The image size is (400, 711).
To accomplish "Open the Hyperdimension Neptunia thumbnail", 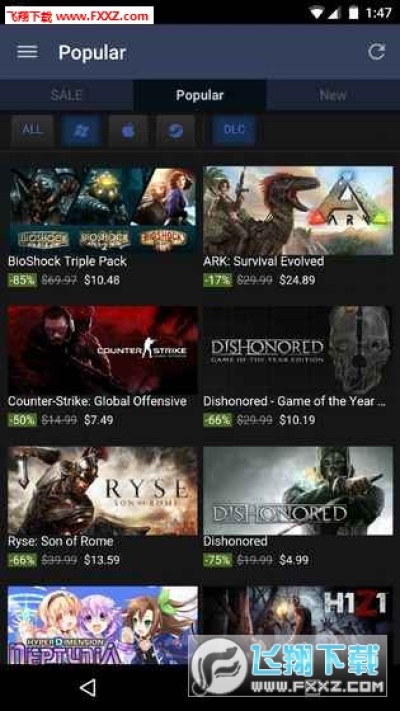I will click(102, 626).
